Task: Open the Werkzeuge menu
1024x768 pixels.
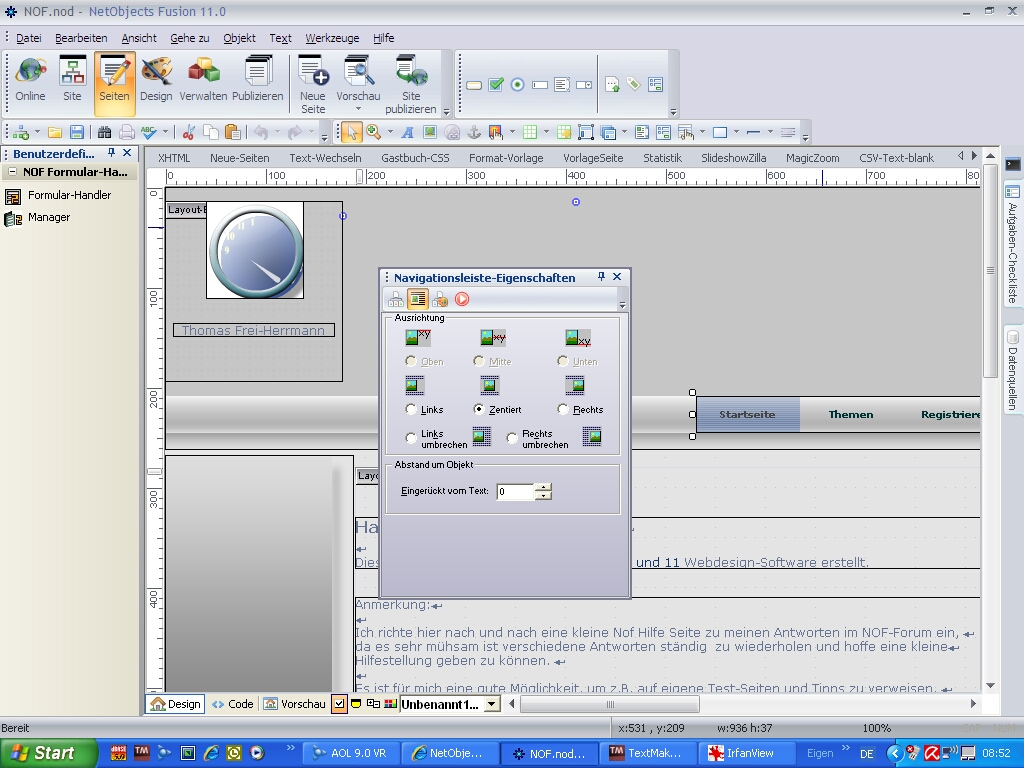Action: tap(332, 38)
